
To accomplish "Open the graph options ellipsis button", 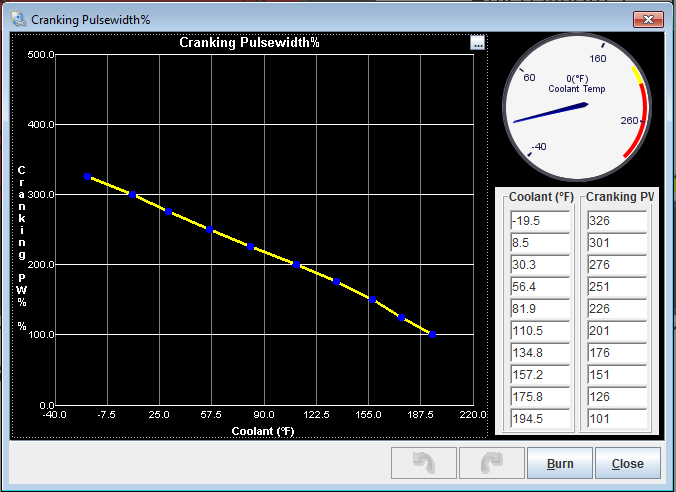I will click(x=478, y=42).
